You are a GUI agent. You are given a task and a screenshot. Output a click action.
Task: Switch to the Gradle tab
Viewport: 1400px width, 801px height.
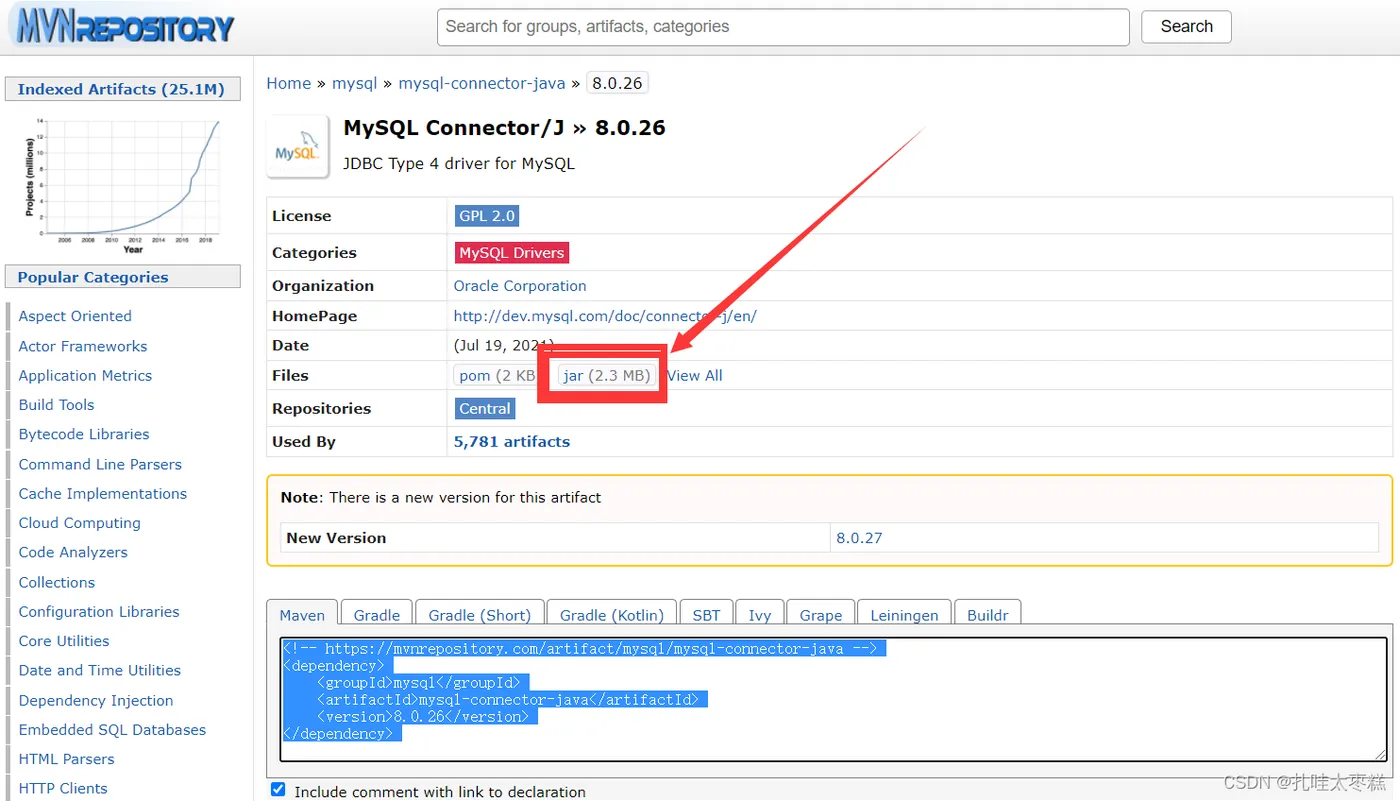pos(377,614)
